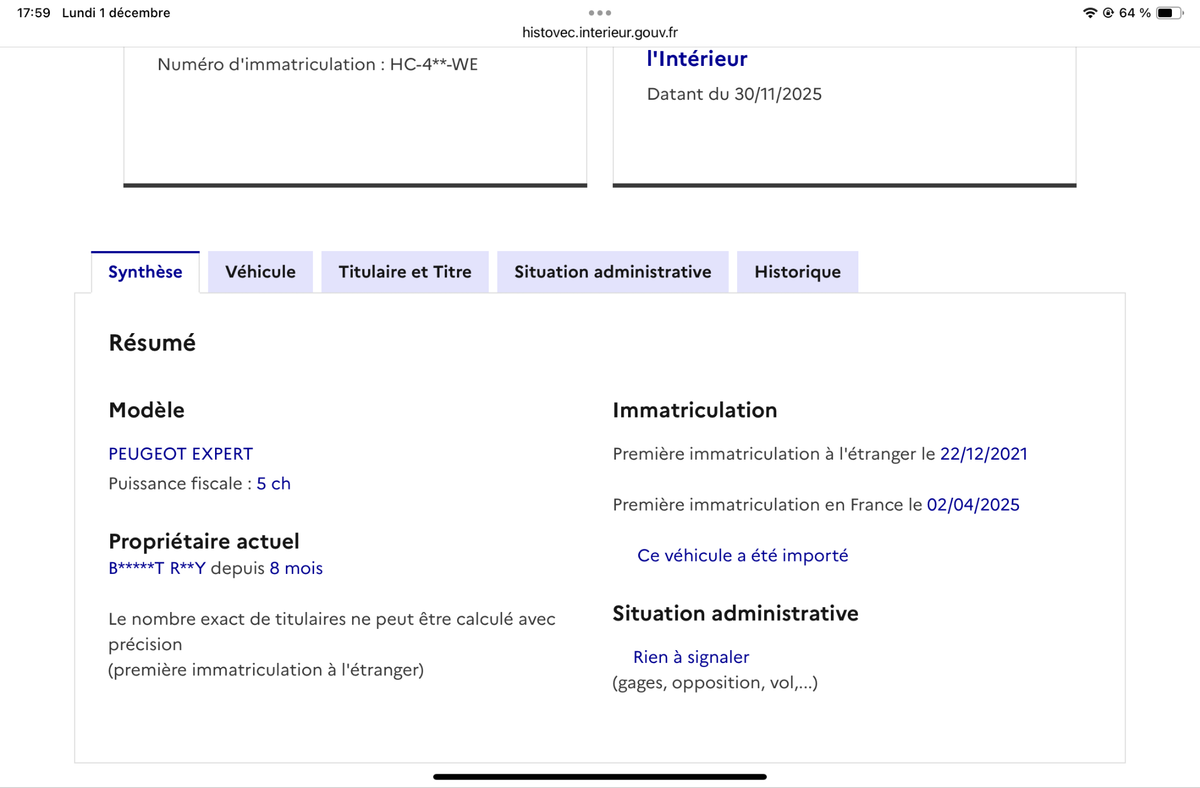Tap the Wi-Fi status icon
The width and height of the screenshot is (1200, 788).
[1089, 13]
